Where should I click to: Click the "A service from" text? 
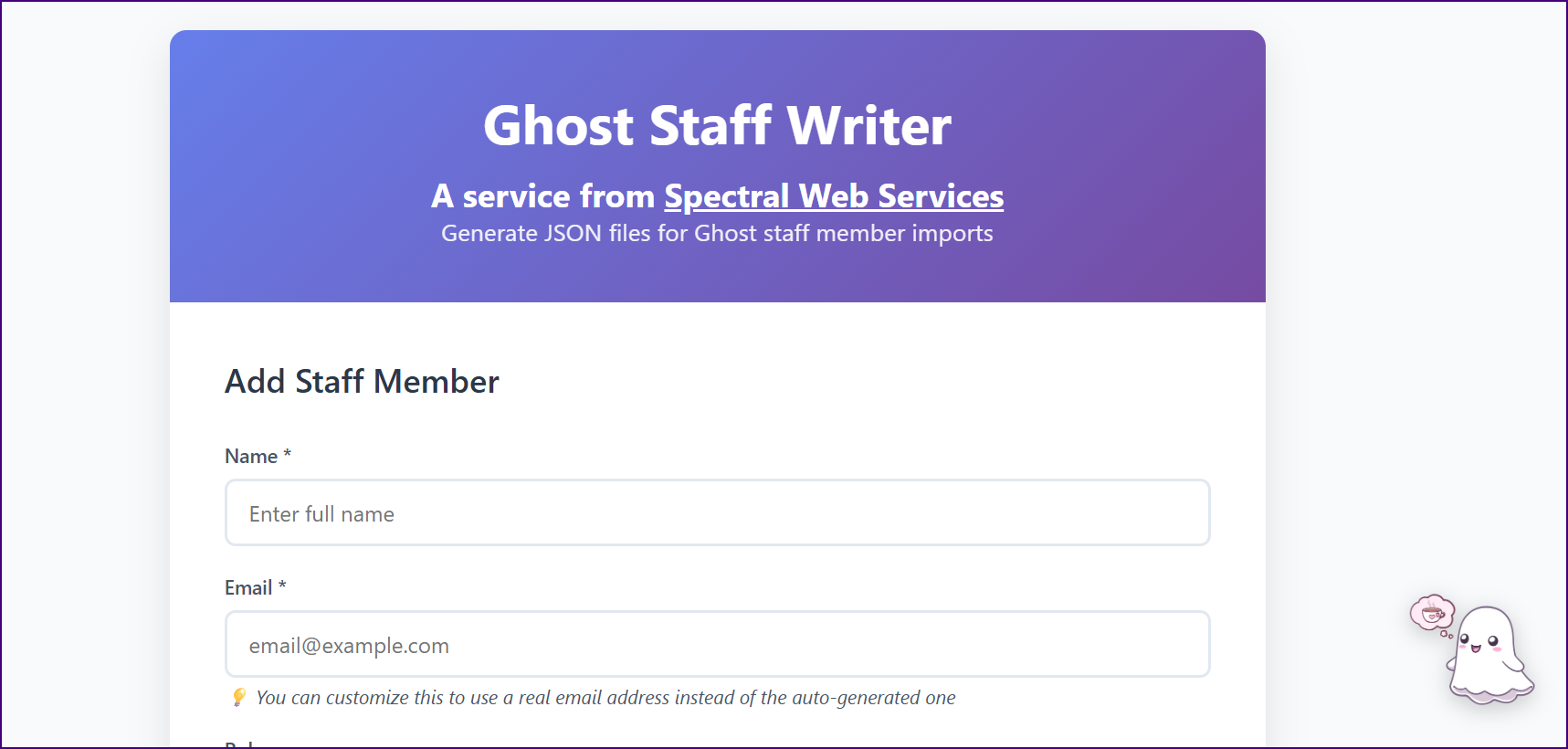[542, 196]
